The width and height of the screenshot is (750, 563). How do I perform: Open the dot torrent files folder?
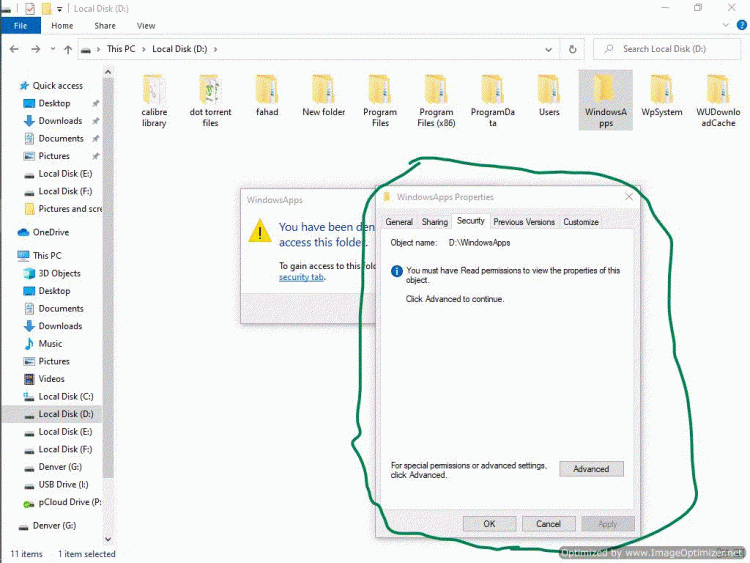point(210,100)
